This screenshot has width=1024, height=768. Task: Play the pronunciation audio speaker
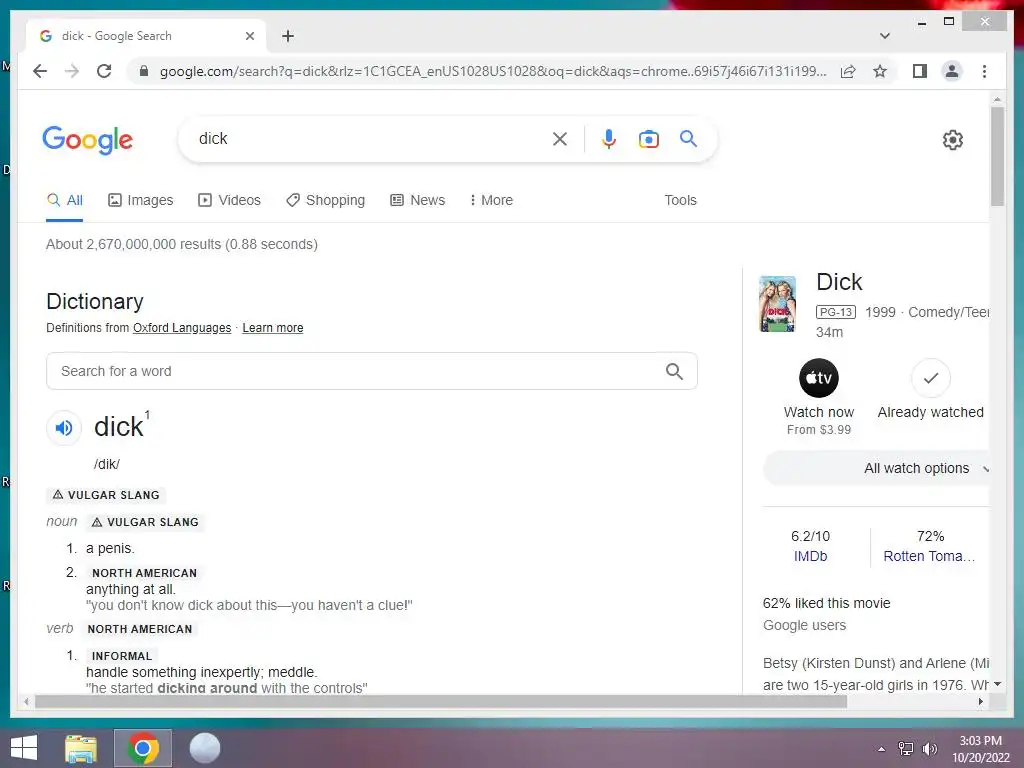click(64, 428)
